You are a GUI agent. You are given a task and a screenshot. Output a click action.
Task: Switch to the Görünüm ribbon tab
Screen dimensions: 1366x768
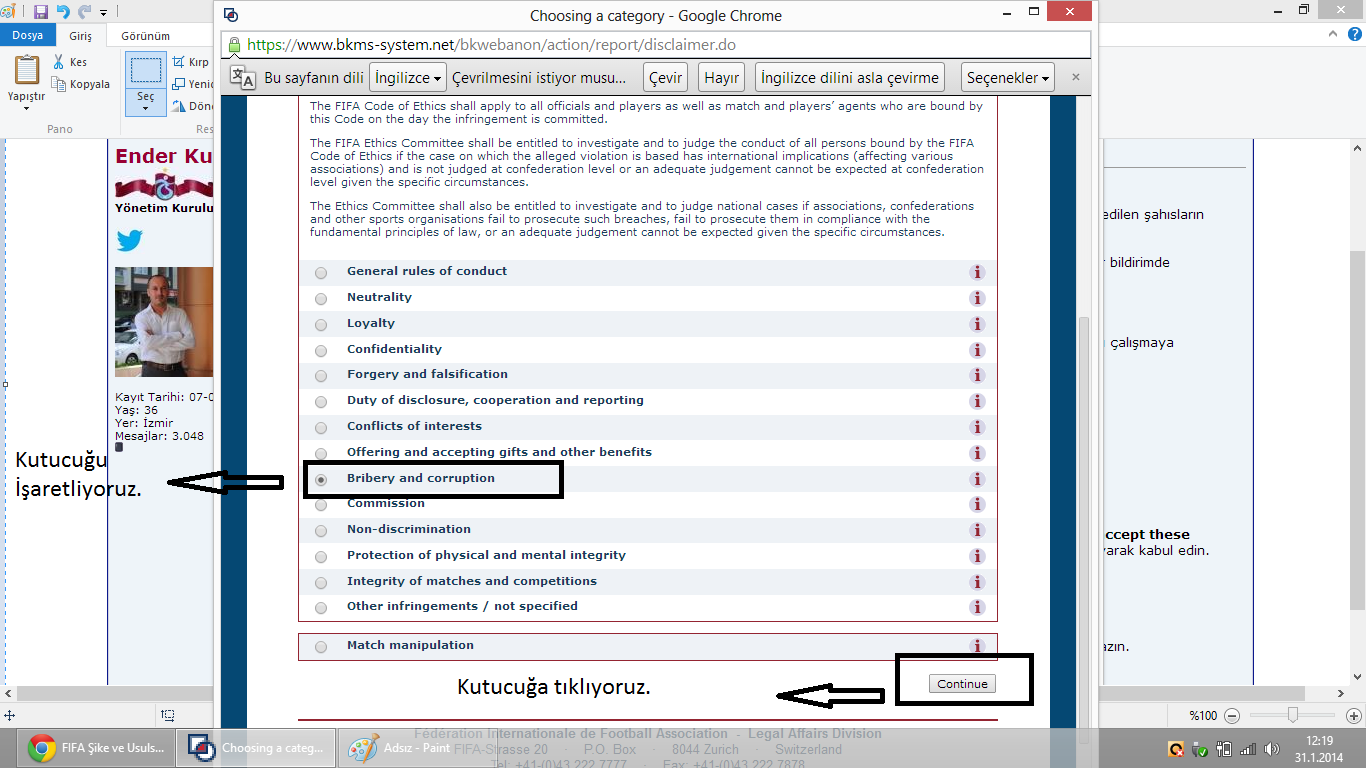click(x=145, y=35)
